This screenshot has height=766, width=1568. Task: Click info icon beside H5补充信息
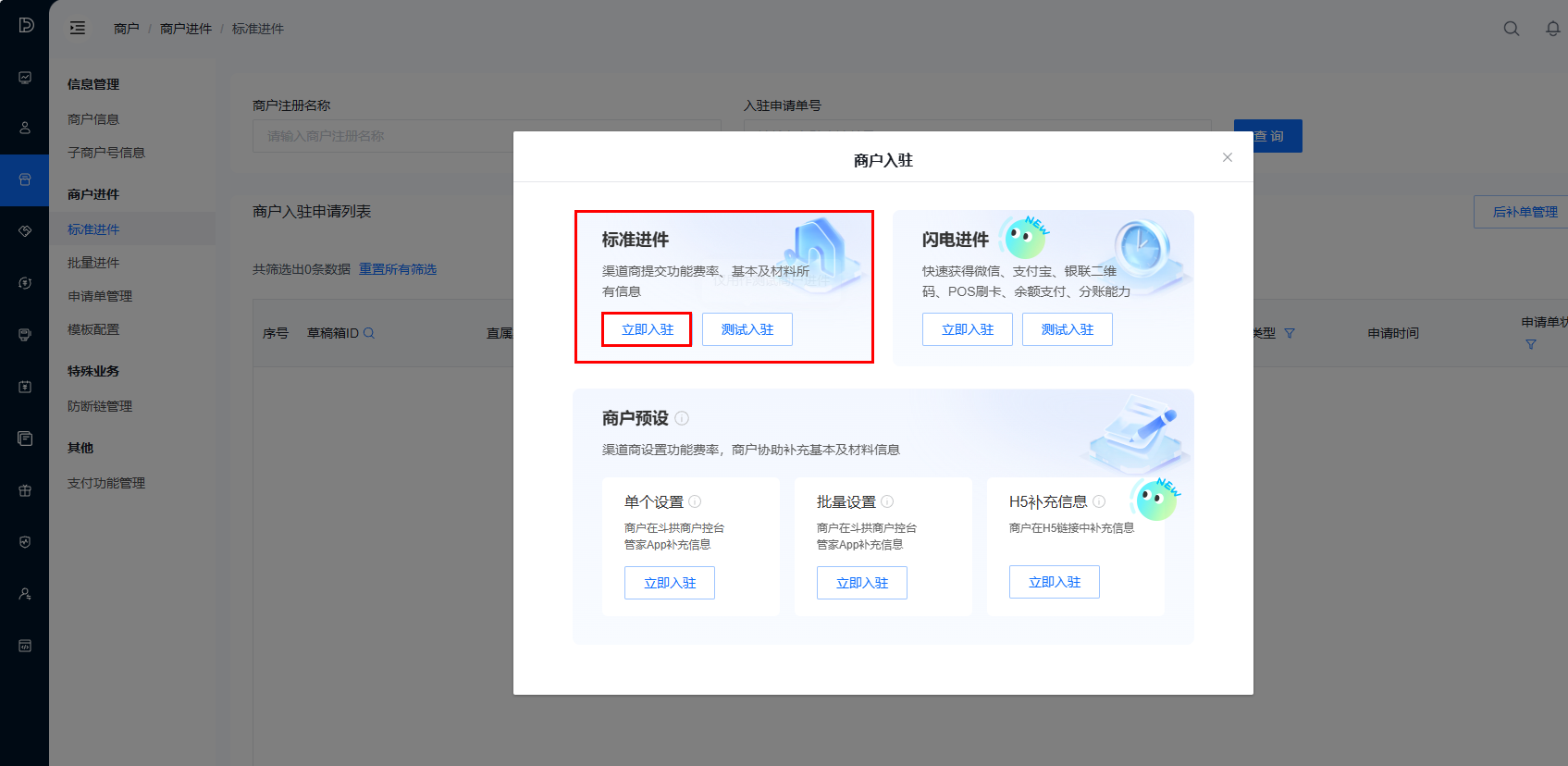[x=1099, y=501]
